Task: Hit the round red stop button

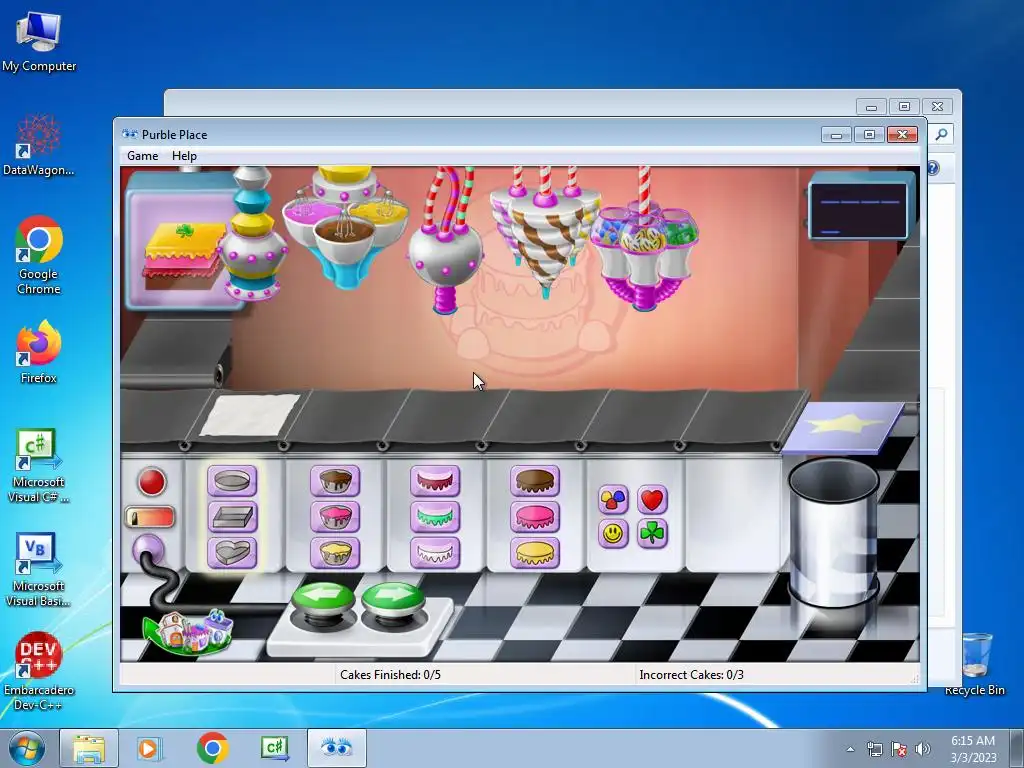Action: click(x=152, y=482)
